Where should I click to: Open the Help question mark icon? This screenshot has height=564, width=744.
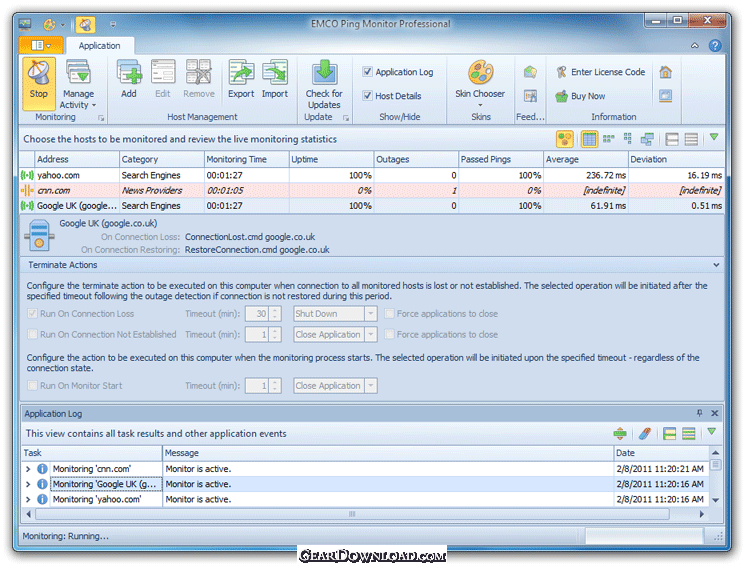tap(715, 46)
